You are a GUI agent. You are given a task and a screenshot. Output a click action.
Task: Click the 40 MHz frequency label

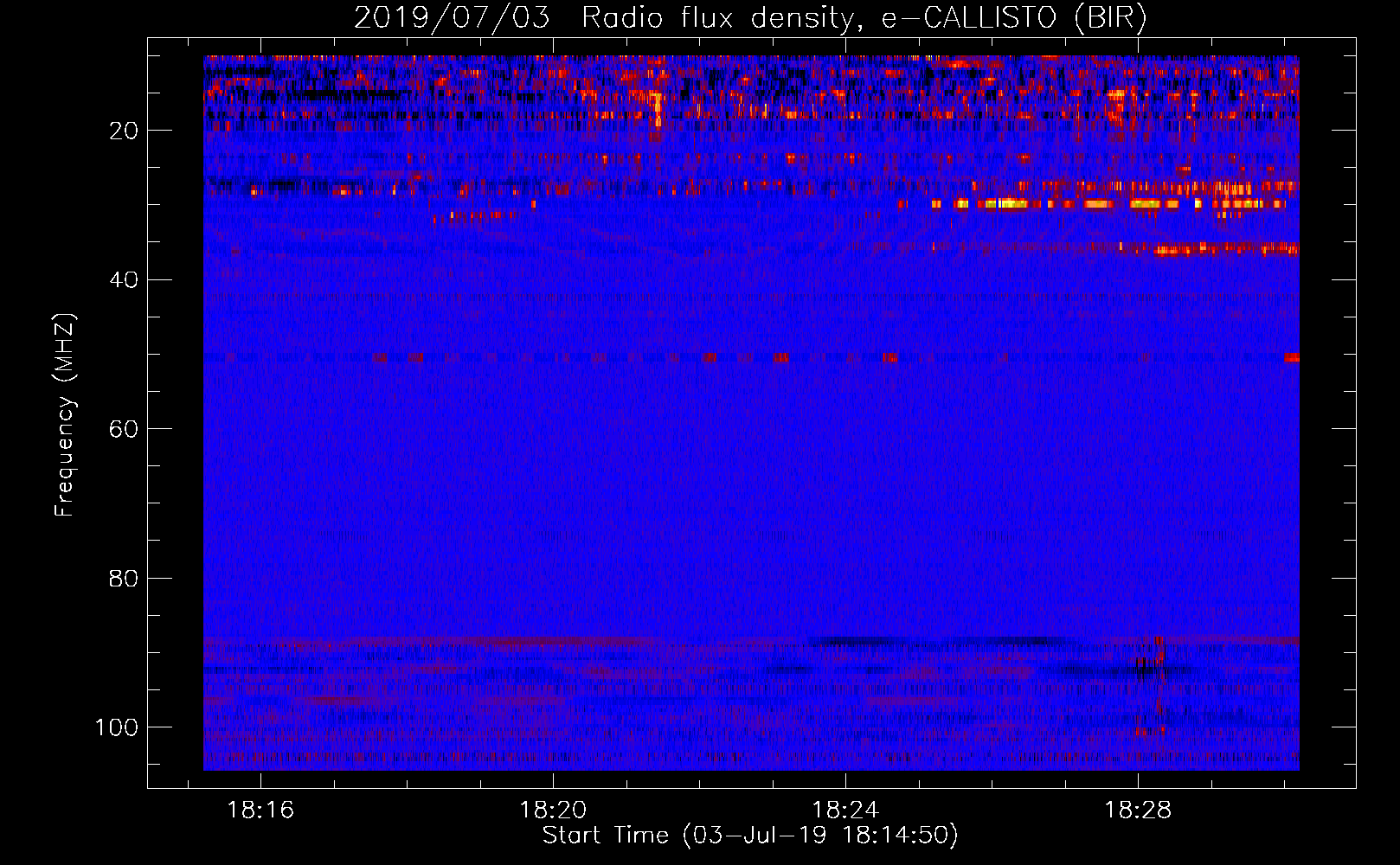coord(124,279)
